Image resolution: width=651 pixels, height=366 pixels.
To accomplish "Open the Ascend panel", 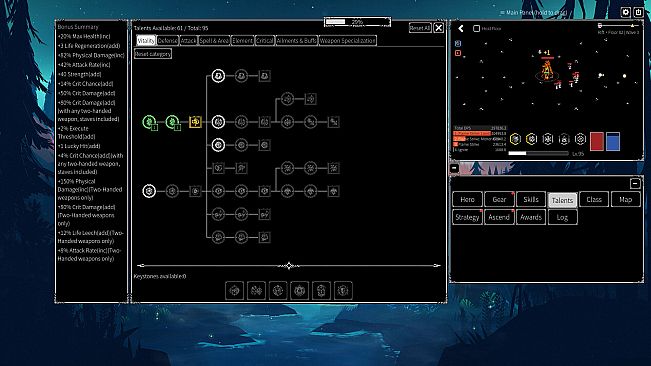I will (x=499, y=217).
